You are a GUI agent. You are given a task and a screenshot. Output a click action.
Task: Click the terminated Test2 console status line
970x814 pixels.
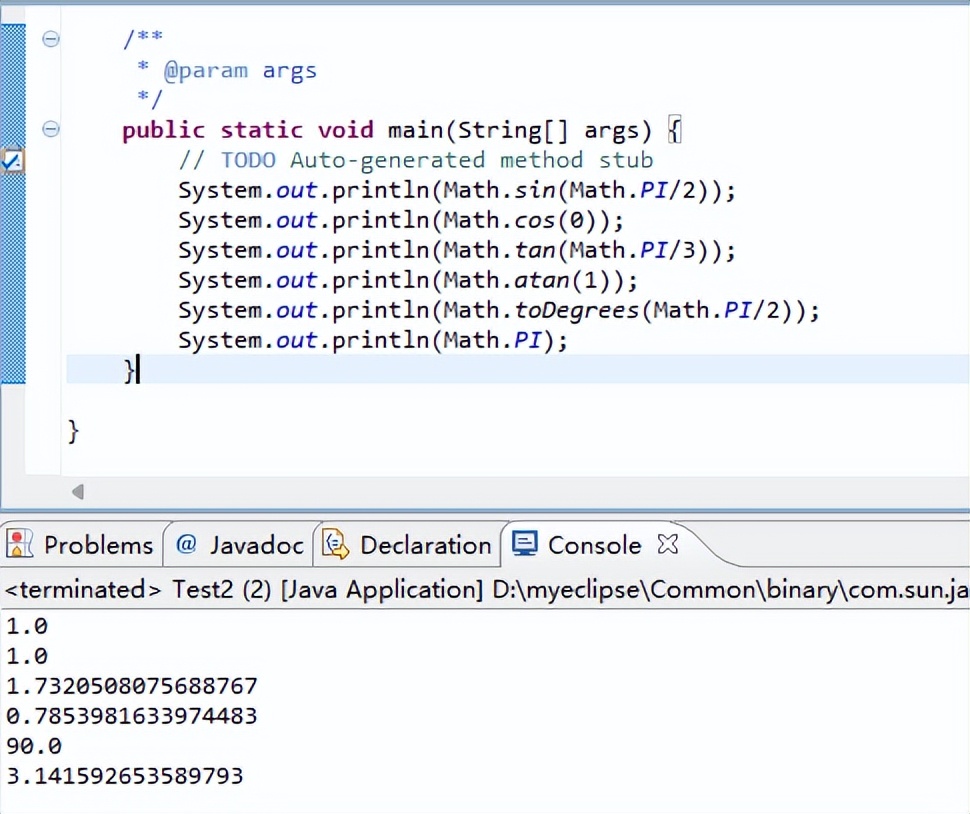(x=485, y=589)
